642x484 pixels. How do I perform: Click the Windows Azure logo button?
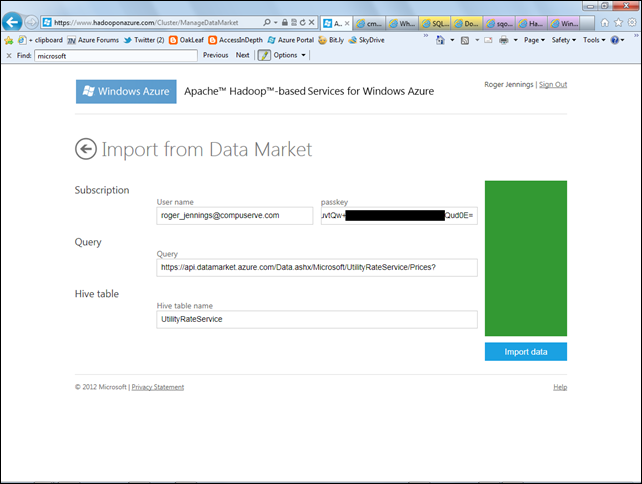click(126, 91)
